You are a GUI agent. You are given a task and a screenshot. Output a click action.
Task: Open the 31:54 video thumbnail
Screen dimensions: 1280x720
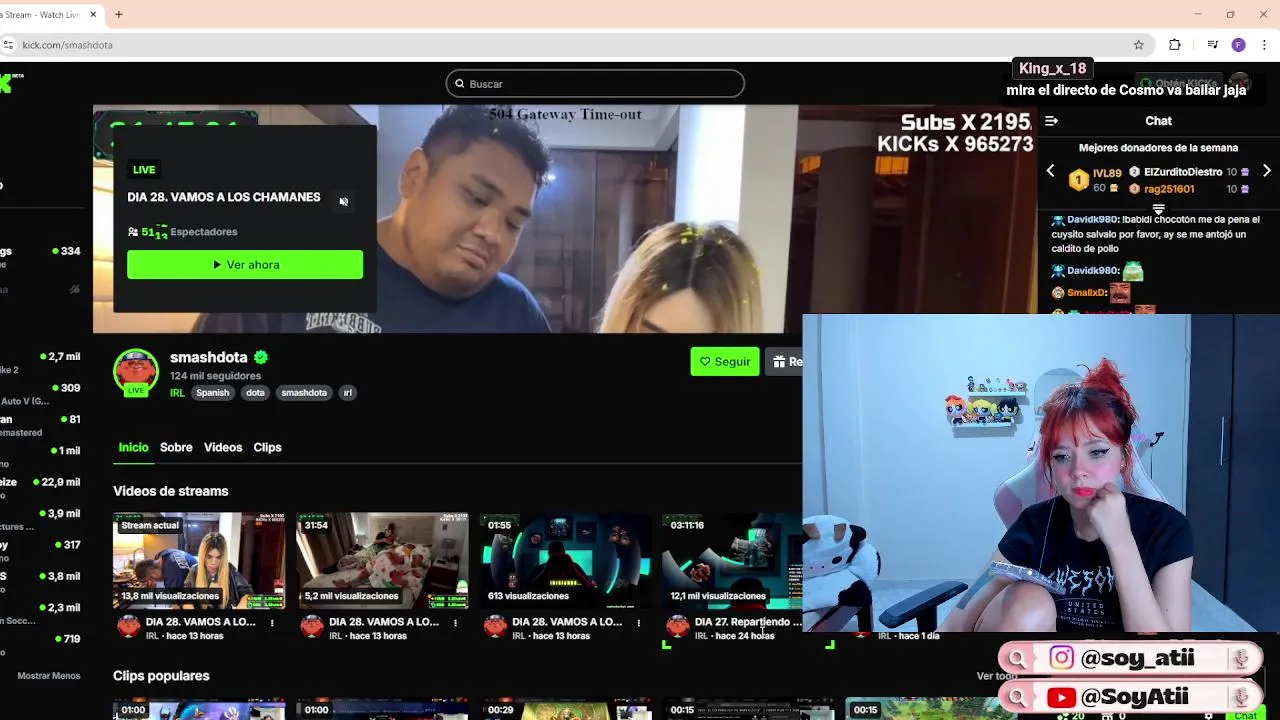382,561
